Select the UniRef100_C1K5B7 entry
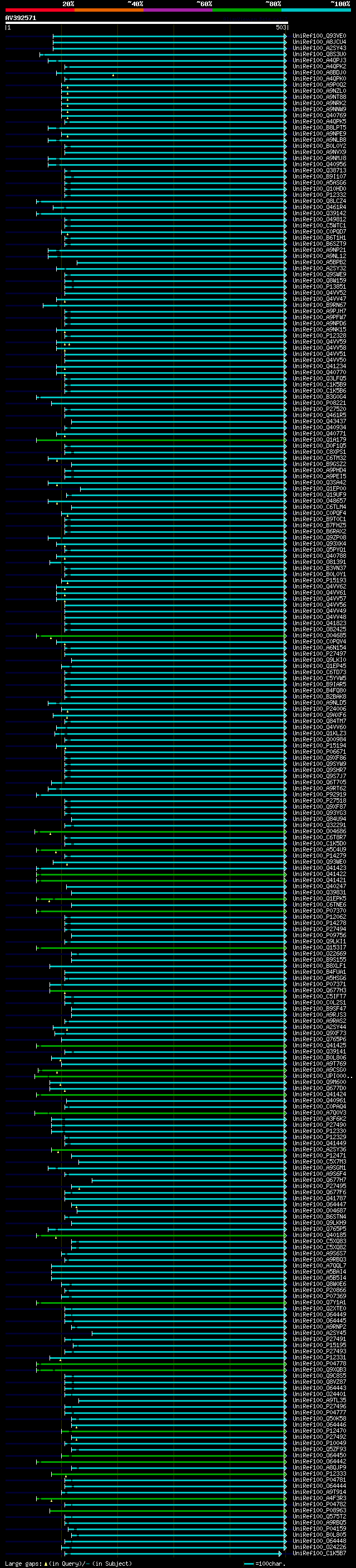Screen dimensions: 356x1568 pos(319,1553)
